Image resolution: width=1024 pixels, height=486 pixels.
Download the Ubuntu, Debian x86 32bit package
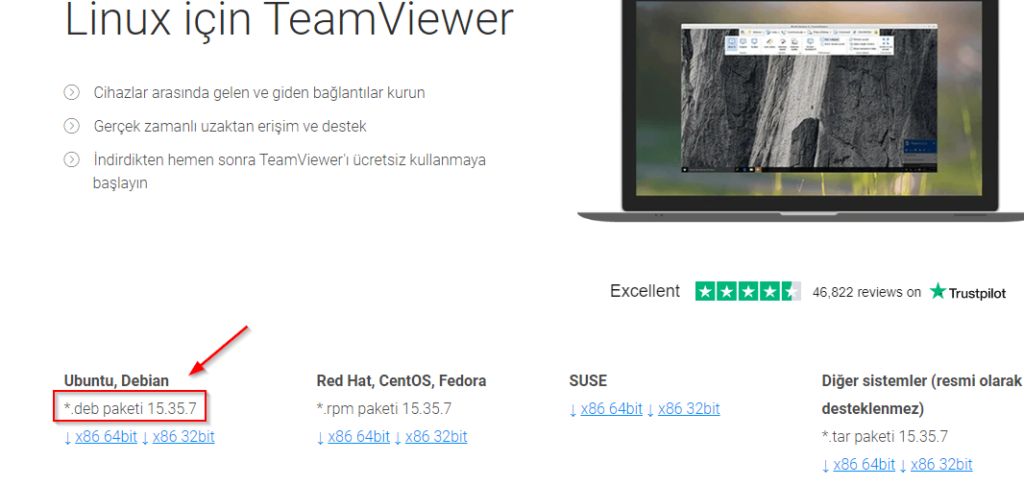(x=184, y=437)
